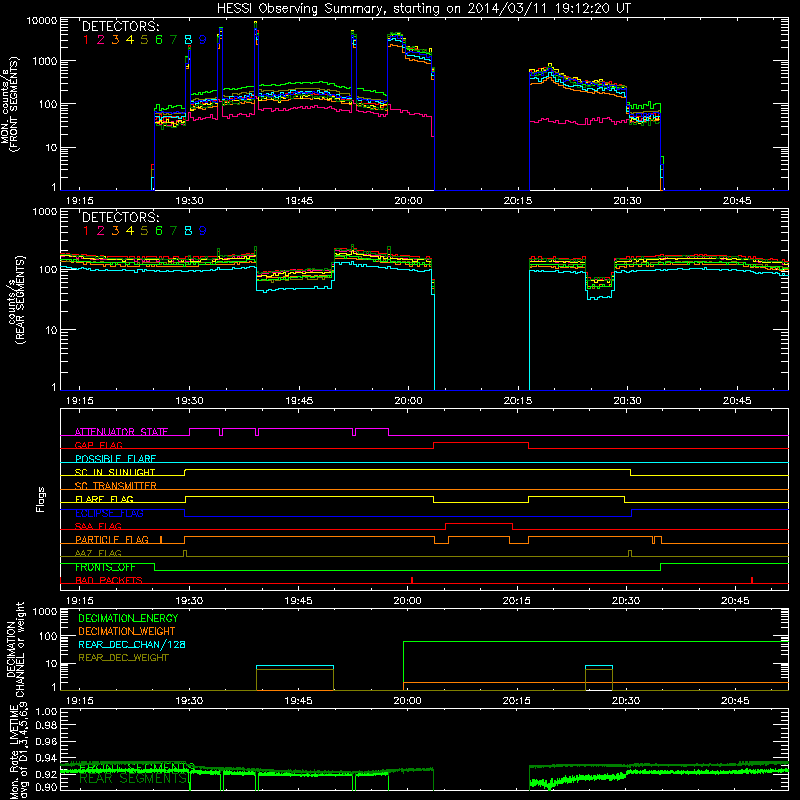Click the 1.00 tick label on livetime axis
The image size is (800, 800).
coord(46,712)
